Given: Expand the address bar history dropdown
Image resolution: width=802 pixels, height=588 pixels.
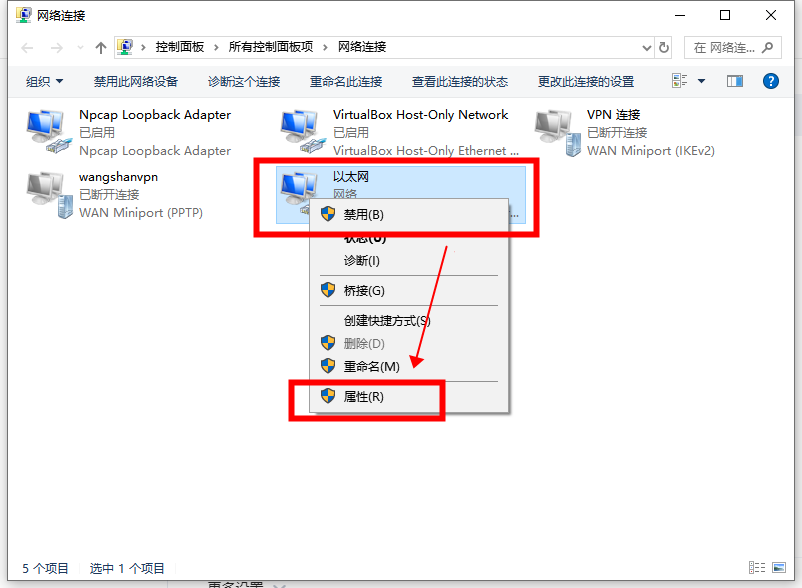Looking at the screenshot, I should click(x=647, y=48).
